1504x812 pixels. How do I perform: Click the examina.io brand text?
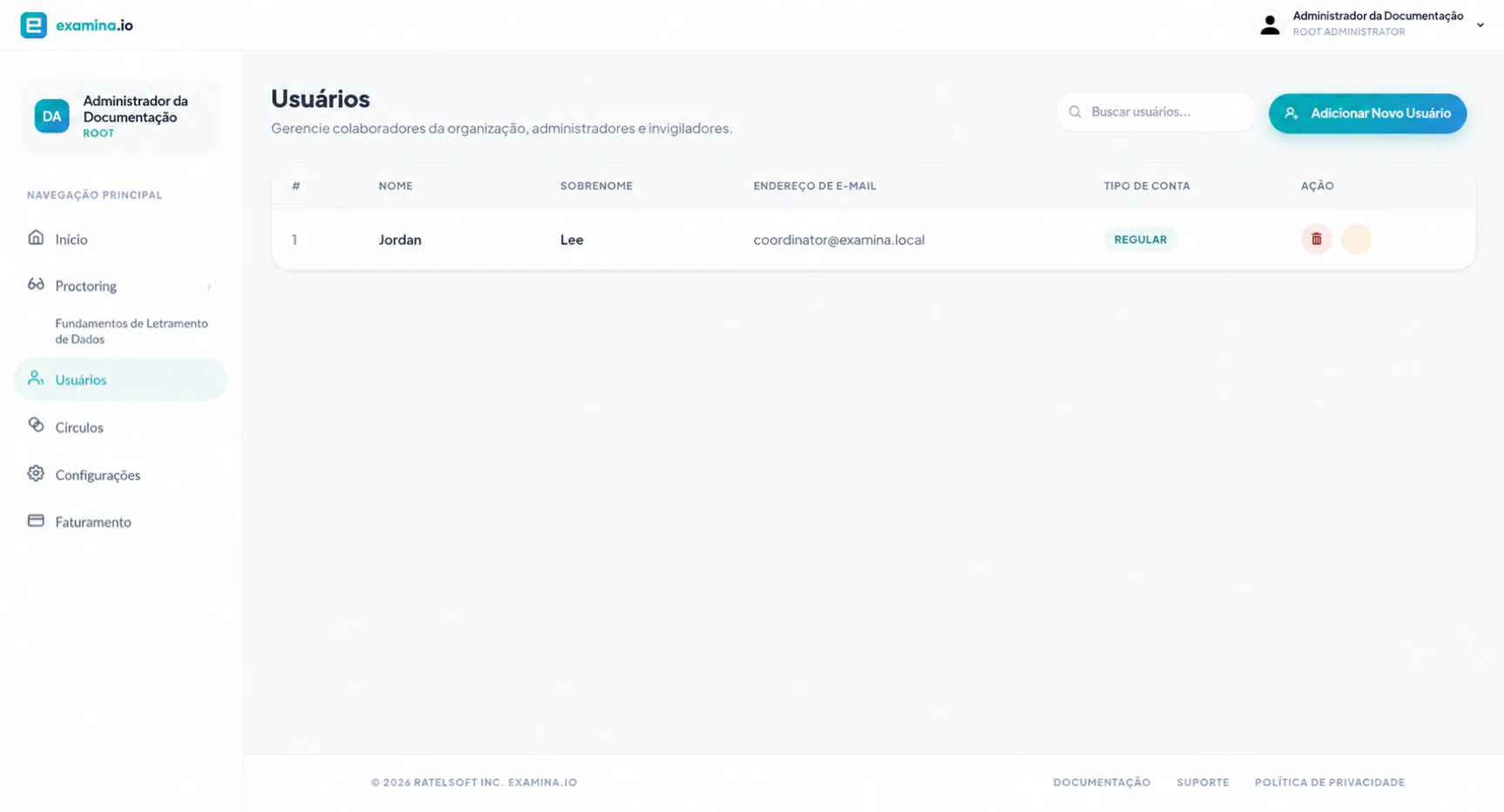coord(94,25)
